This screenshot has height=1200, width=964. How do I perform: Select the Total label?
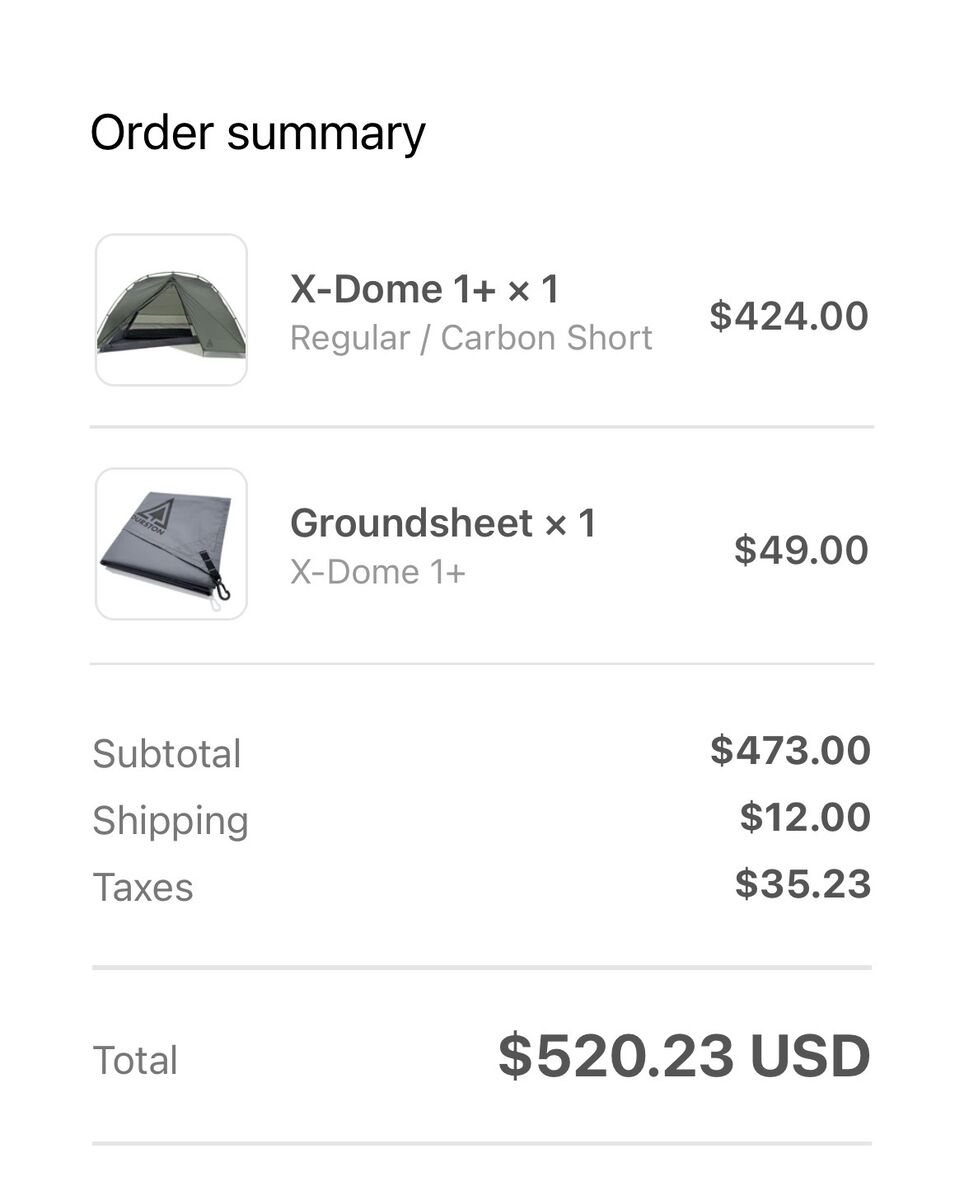tap(135, 1060)
